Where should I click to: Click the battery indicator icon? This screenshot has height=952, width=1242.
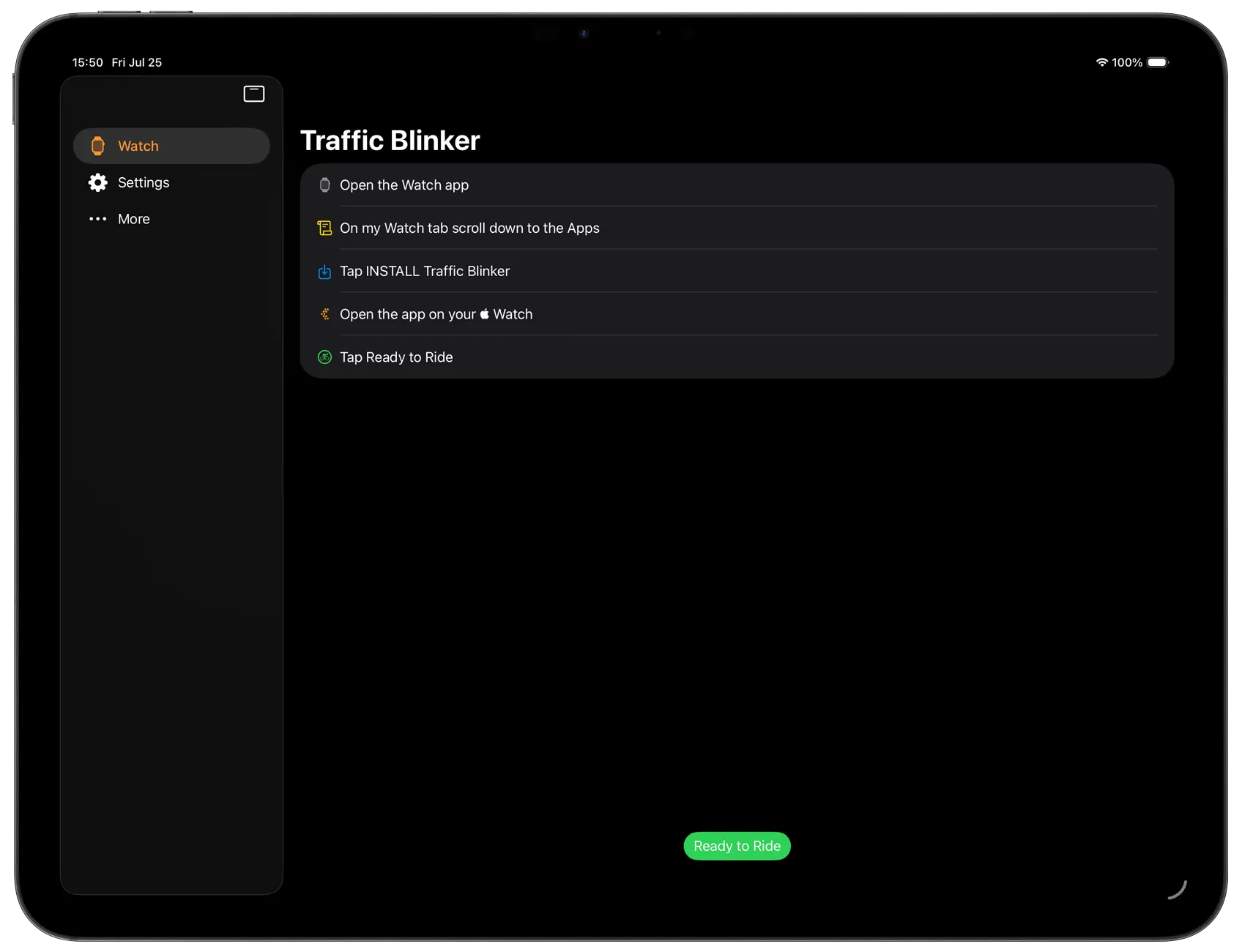1158,62
